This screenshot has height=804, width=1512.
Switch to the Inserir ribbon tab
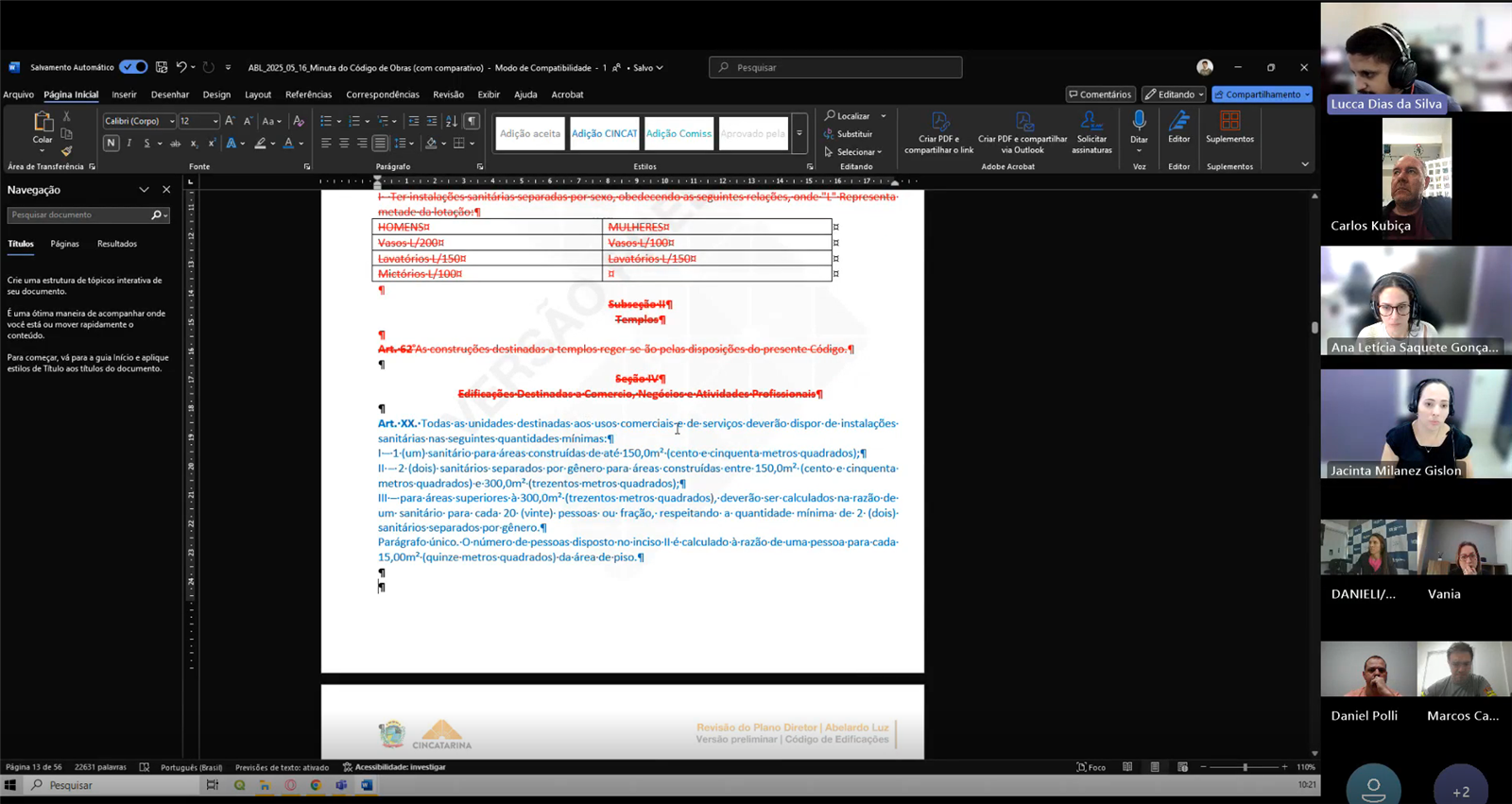point(124,94)
